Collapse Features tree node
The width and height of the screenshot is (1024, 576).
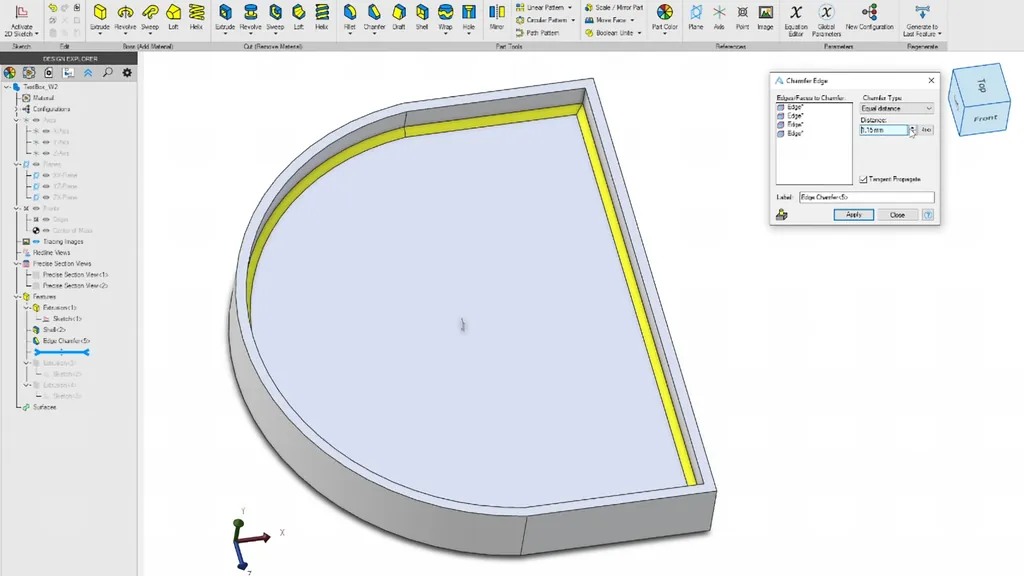click(16, 296)
